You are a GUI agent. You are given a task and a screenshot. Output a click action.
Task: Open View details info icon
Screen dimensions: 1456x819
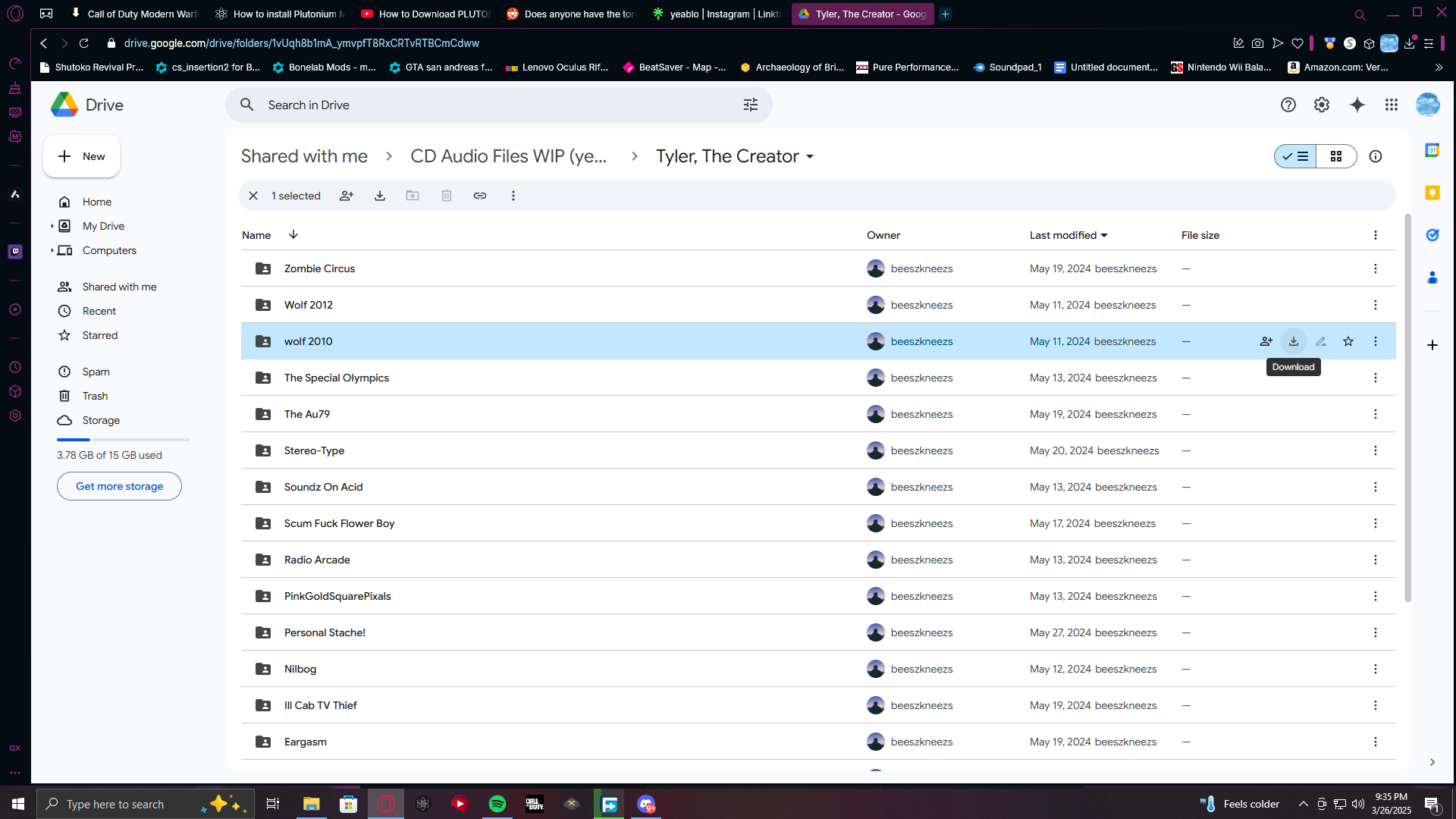click(1375, 156)
